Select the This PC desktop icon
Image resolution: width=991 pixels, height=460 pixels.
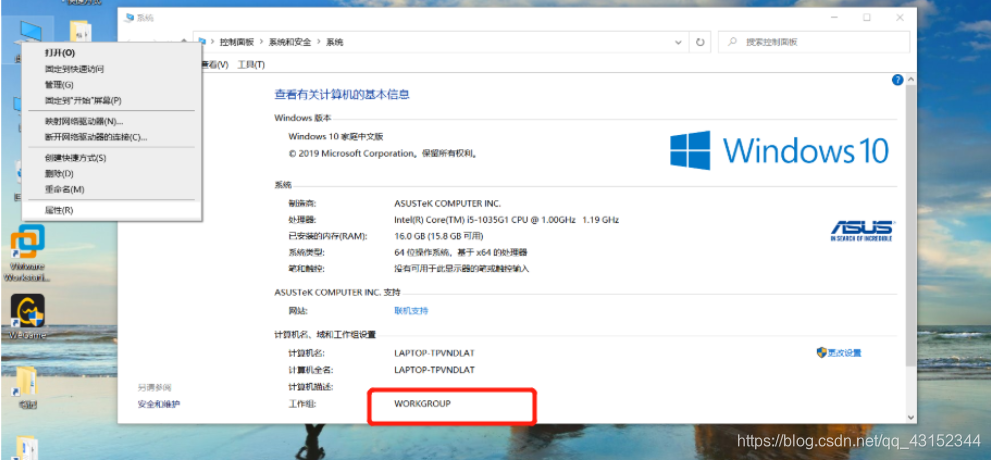[29, 33]
